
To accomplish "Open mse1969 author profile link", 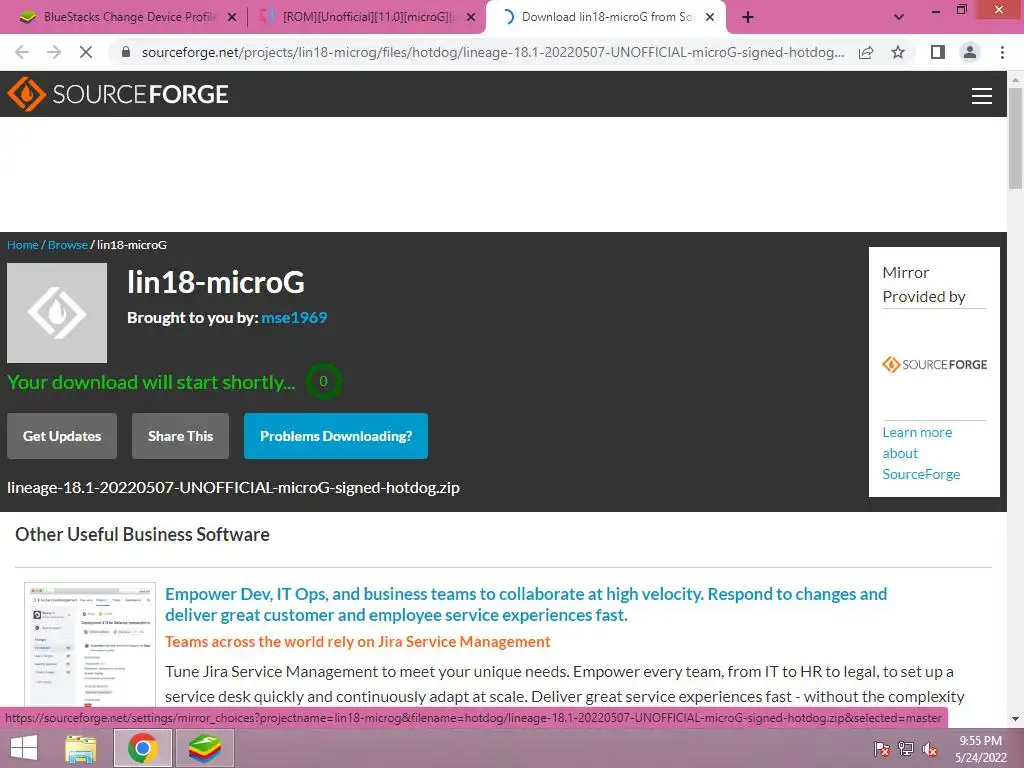I will 294,318.
